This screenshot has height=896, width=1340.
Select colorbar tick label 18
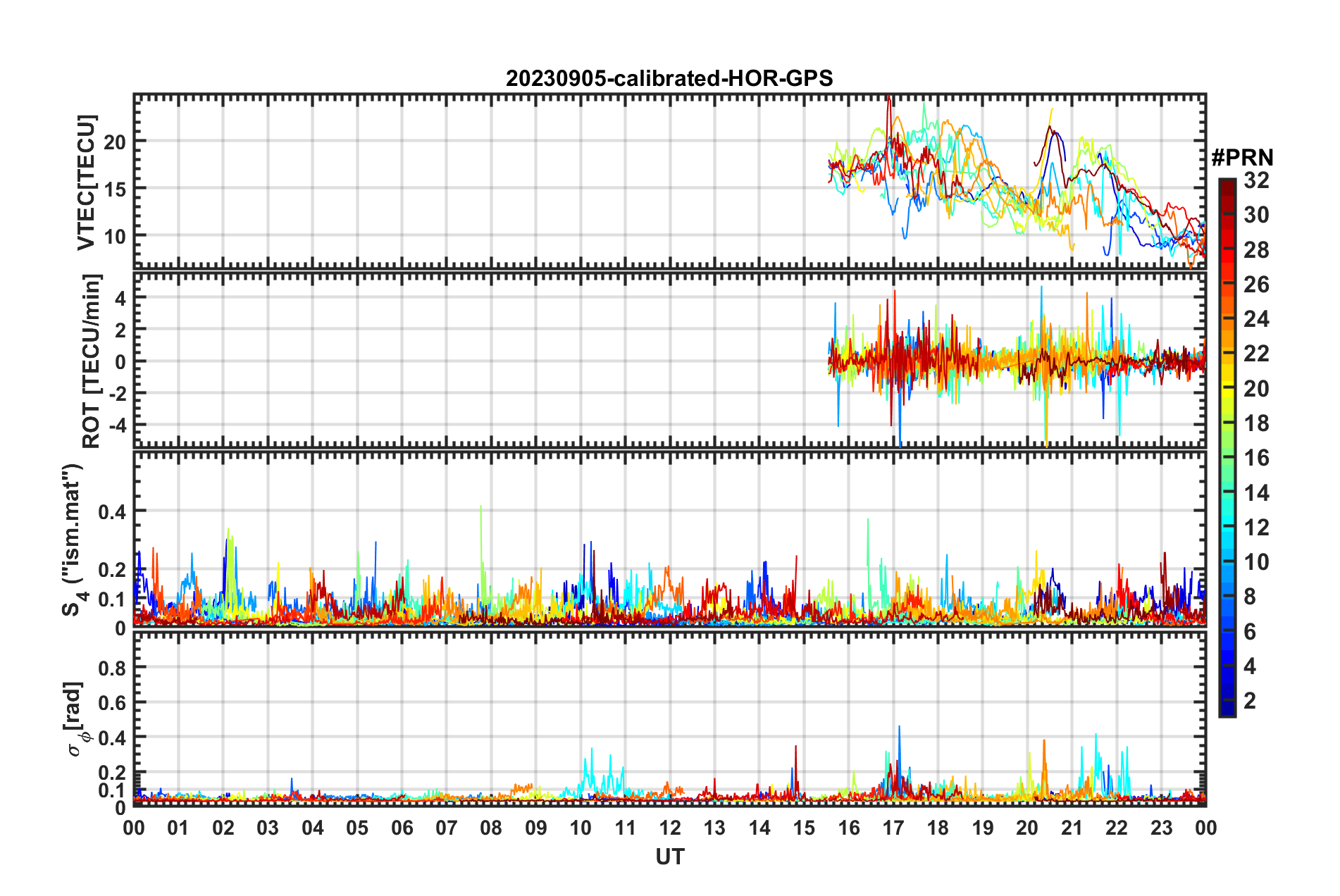1256,423
